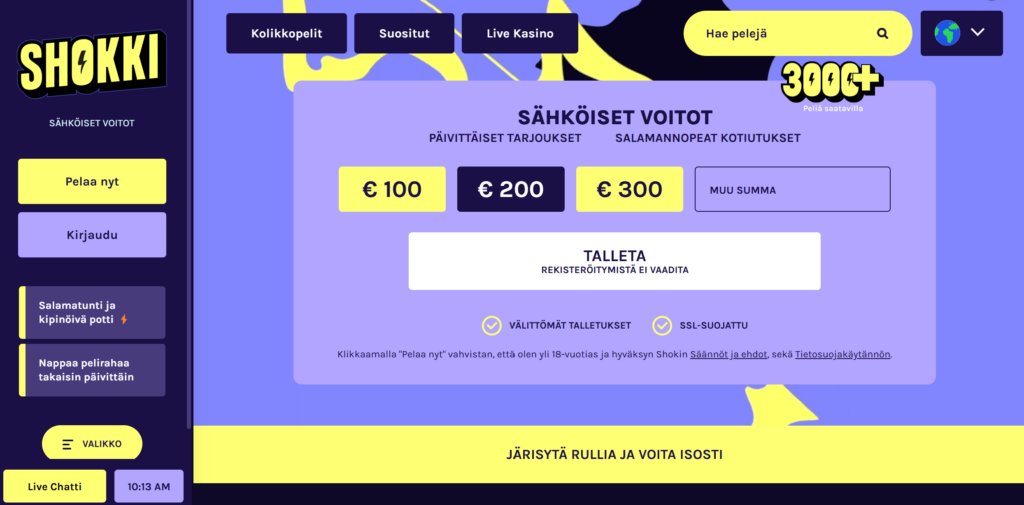Select the € 100 deposit amount
Viewport: 1024px width, 505px height.
[392, 189]
